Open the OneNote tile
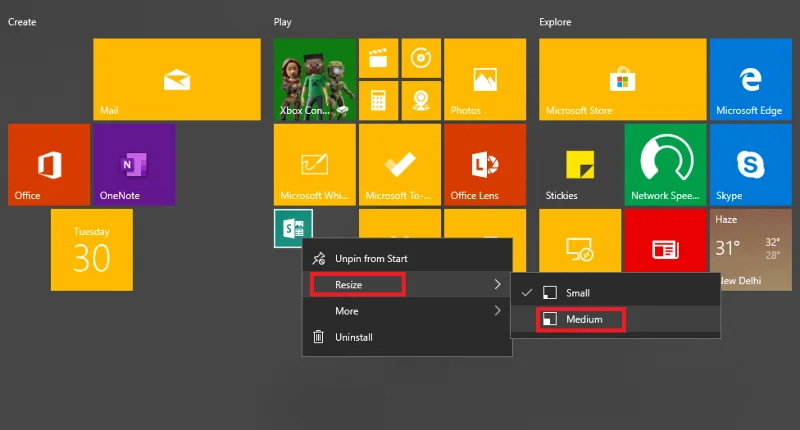The width and height of the screenshot is (800, 430). point(134,165)
